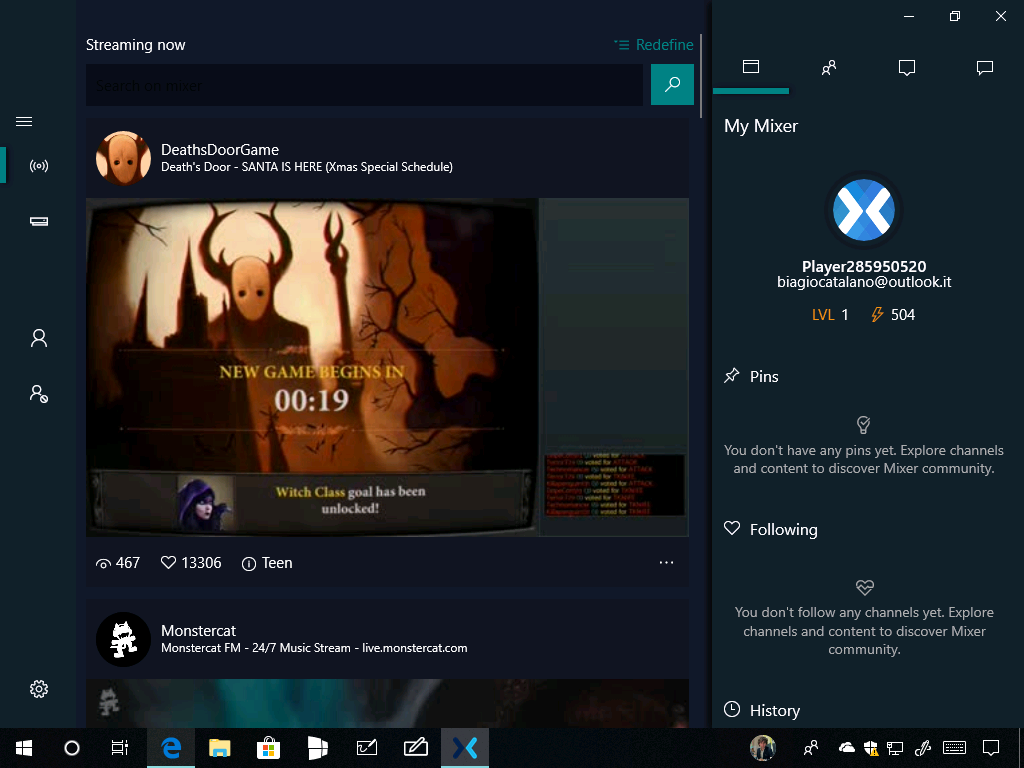Open File Explorer from taskbar

click(x=219, y=748)
